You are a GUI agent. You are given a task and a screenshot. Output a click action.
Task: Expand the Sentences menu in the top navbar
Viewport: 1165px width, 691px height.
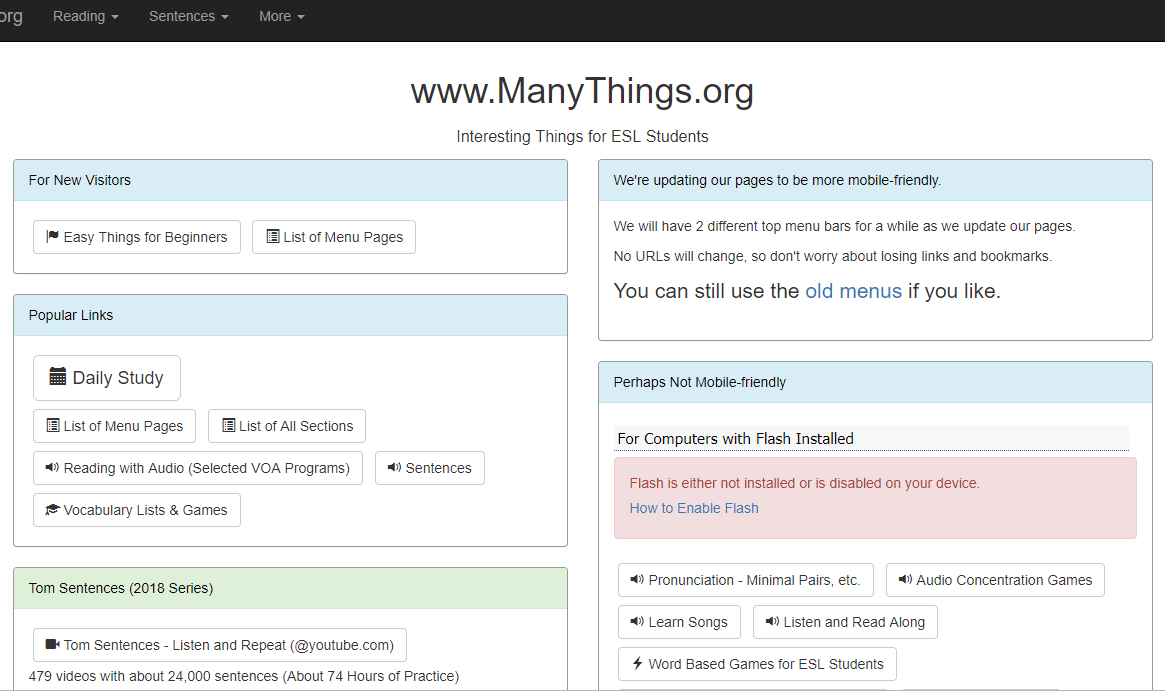[189, 16]
